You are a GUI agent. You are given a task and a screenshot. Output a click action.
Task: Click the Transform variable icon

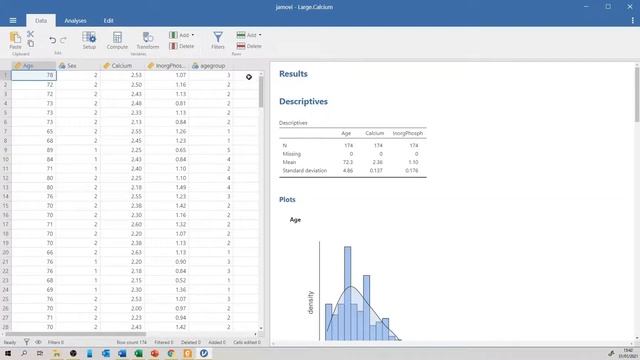click(147, 40)
